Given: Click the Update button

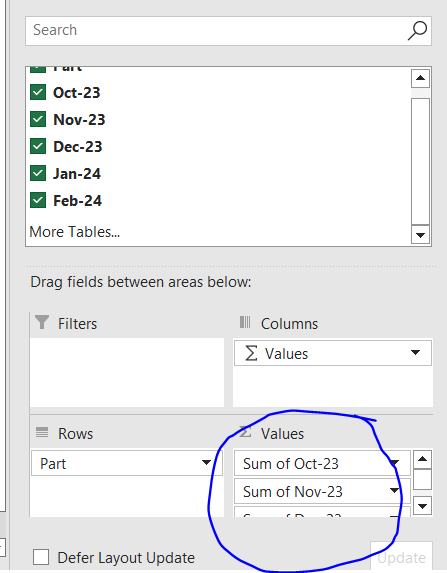Looking at the screenshot, I should [x=401, y=557].
